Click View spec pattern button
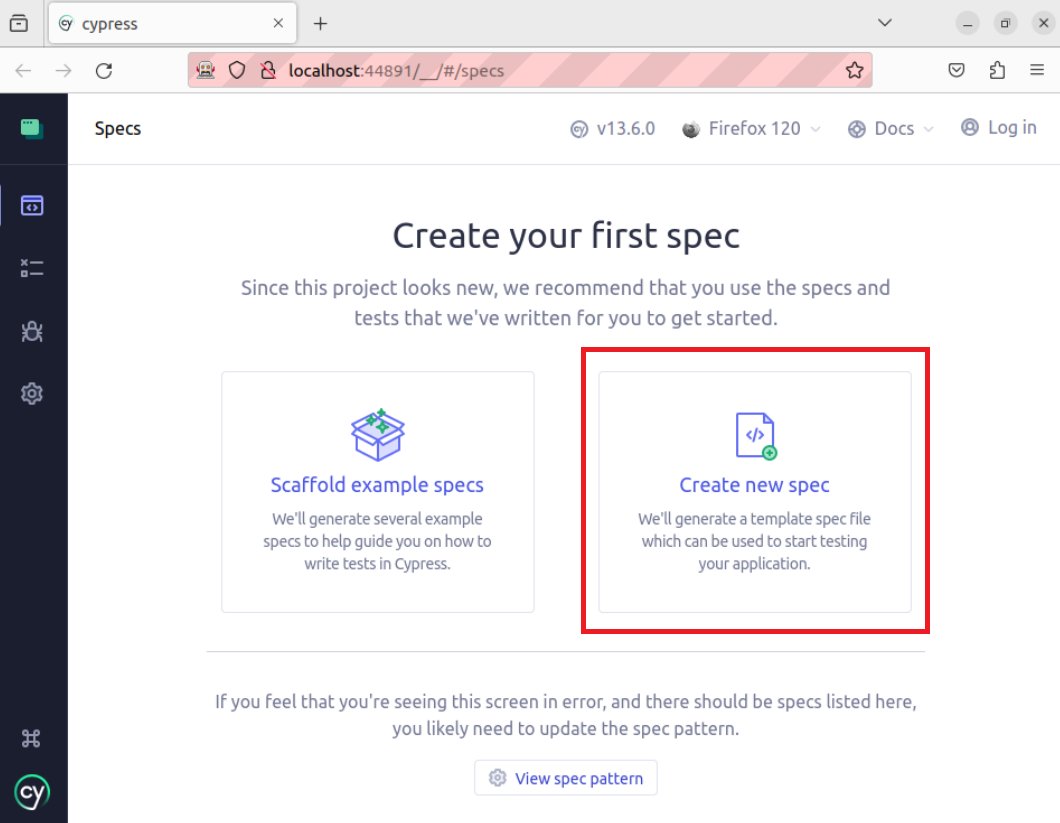Screen dimensions: 1060x823 click(566, 778)
